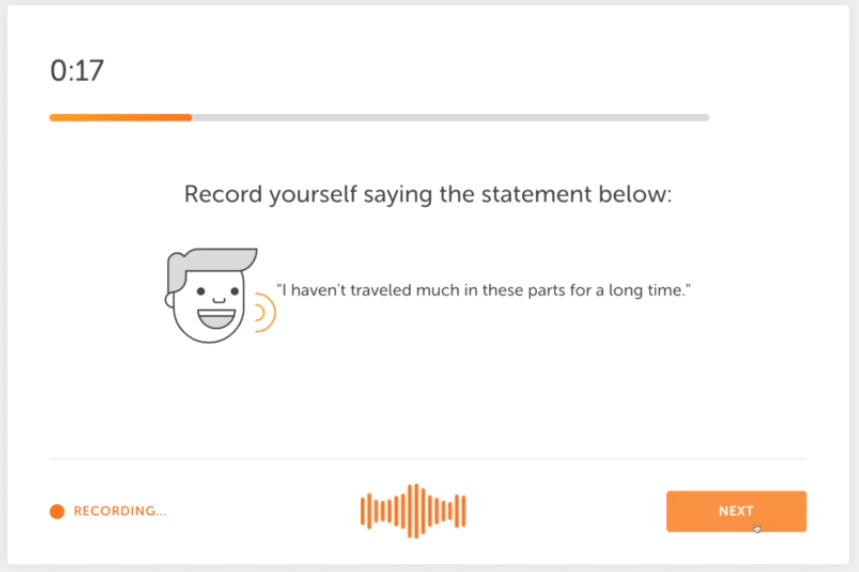The image size is (859, 572).
Task: Click the smiling face illustration
Action: pyautogui.click(x=211, y=296)
